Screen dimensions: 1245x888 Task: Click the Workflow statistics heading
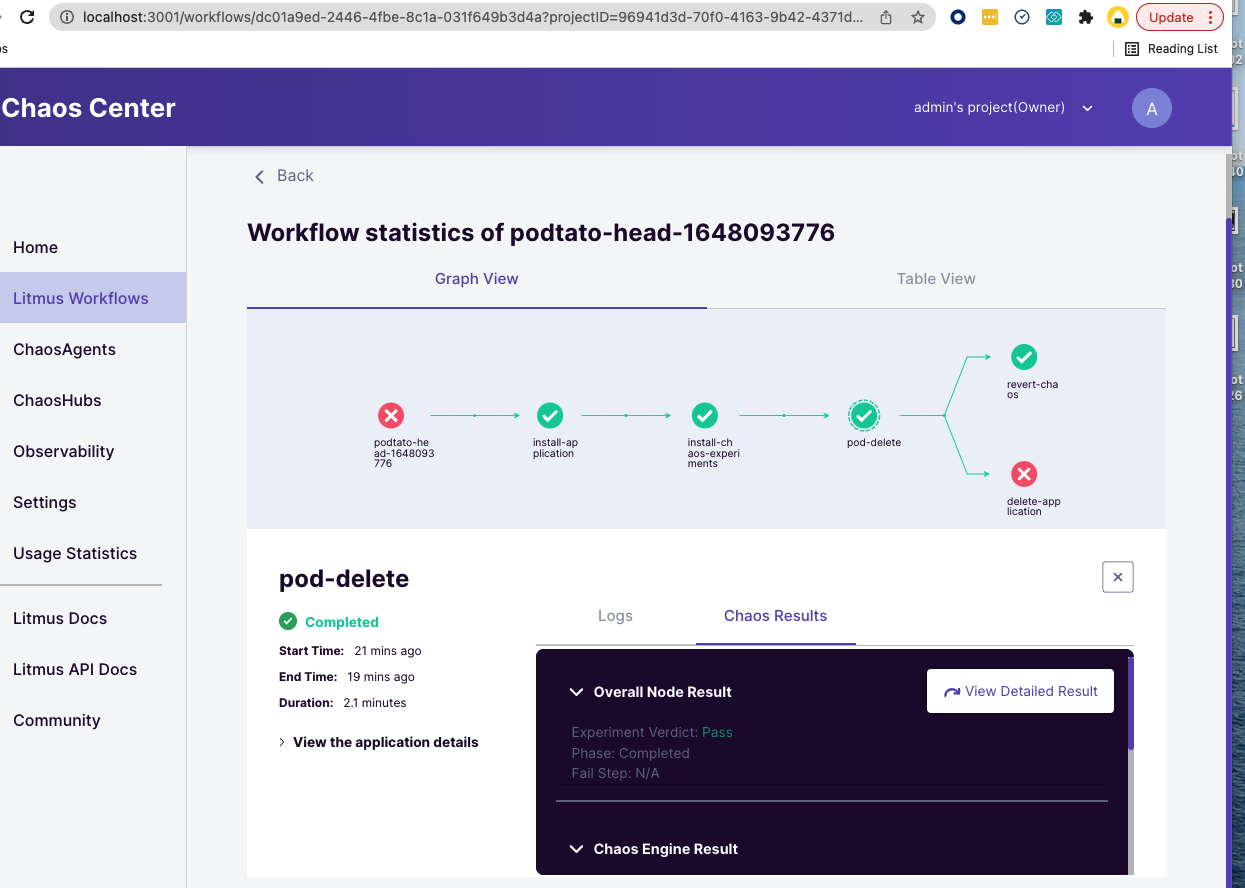pos(541,233)
